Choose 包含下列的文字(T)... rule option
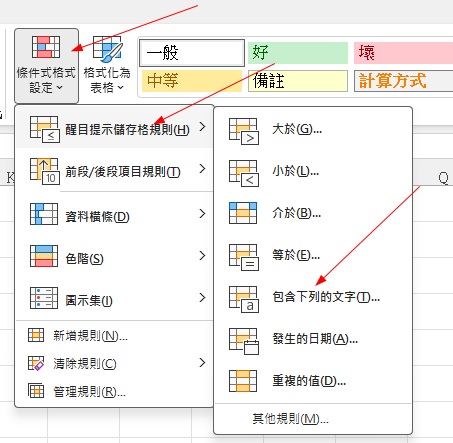 tap(313, 297)
